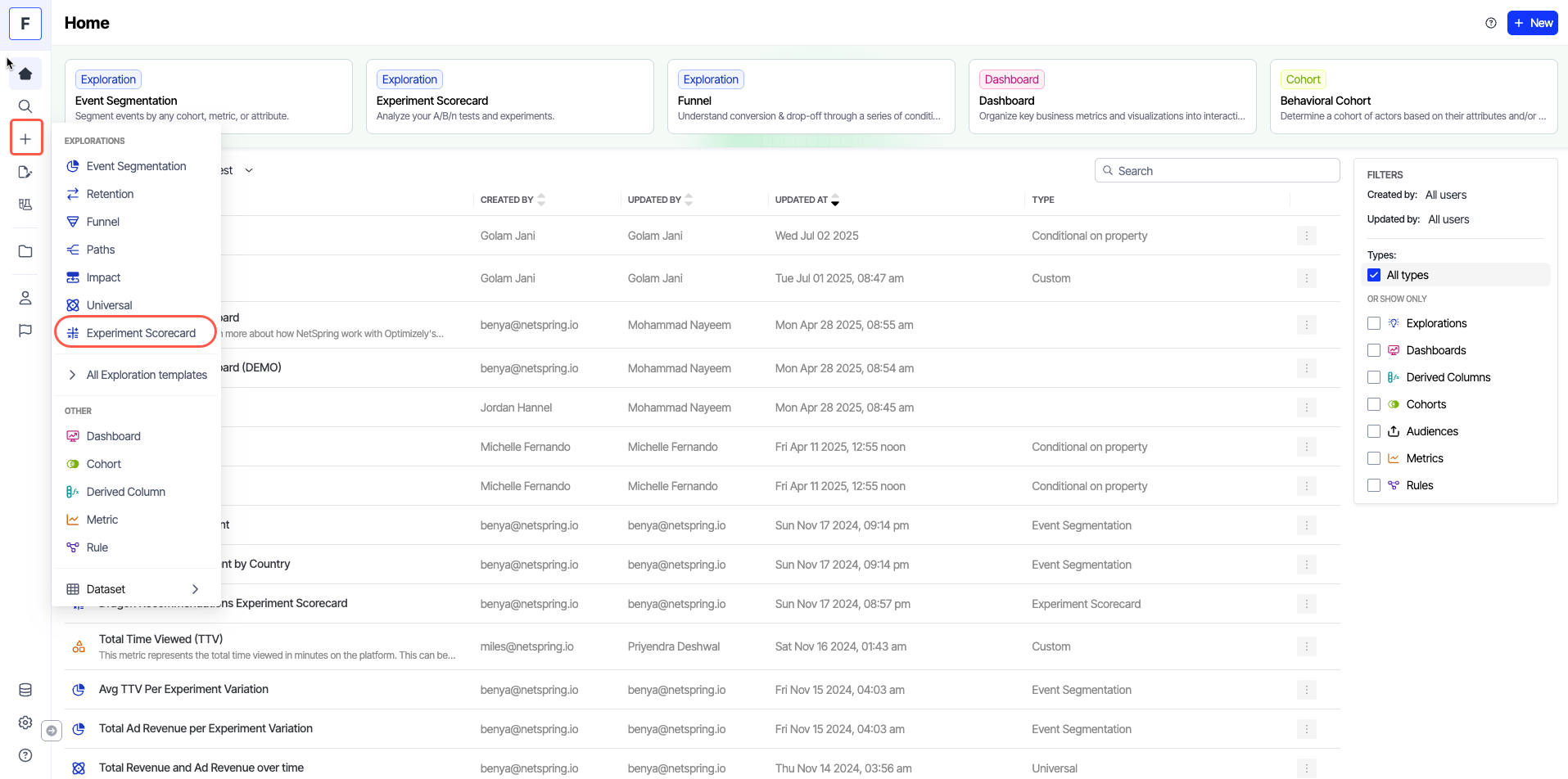Viewport: 1568px width, 779px height.
Task: Open the edit document icon in sidebar
Action: point(25,172)
